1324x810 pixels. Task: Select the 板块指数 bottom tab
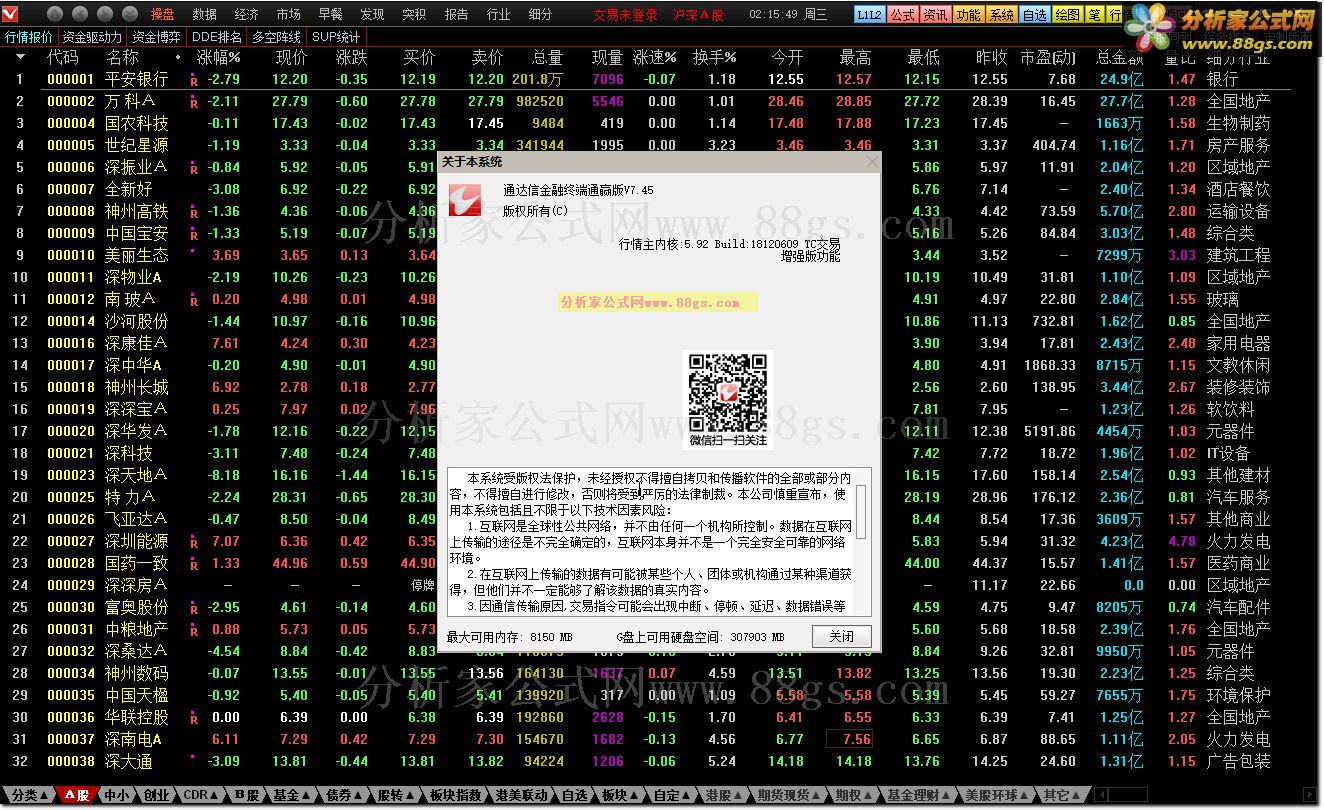pos(455,795)
